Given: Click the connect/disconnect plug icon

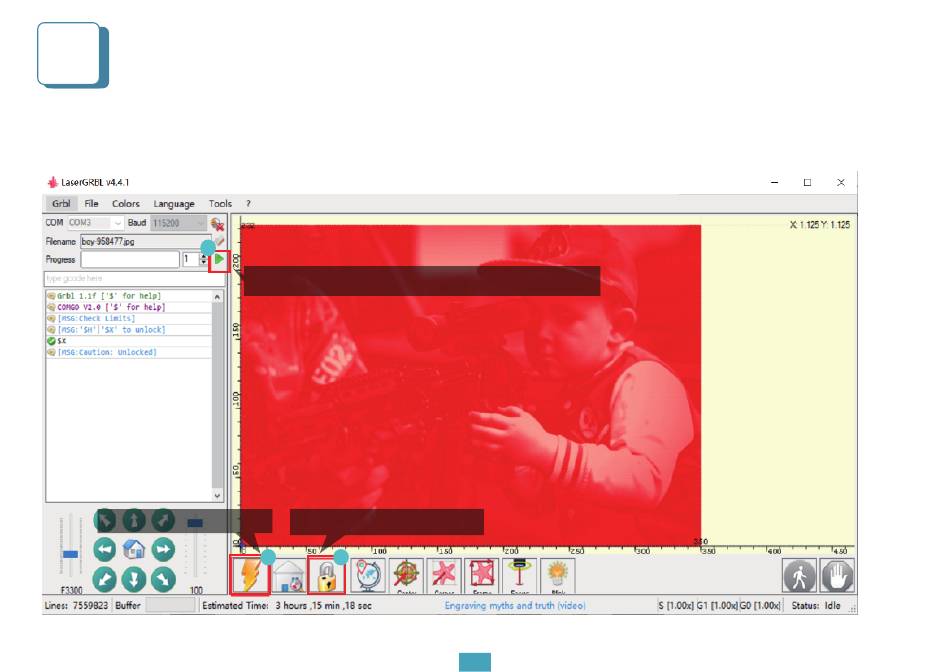Looking at the screenshot, I should tap(216, 224).
